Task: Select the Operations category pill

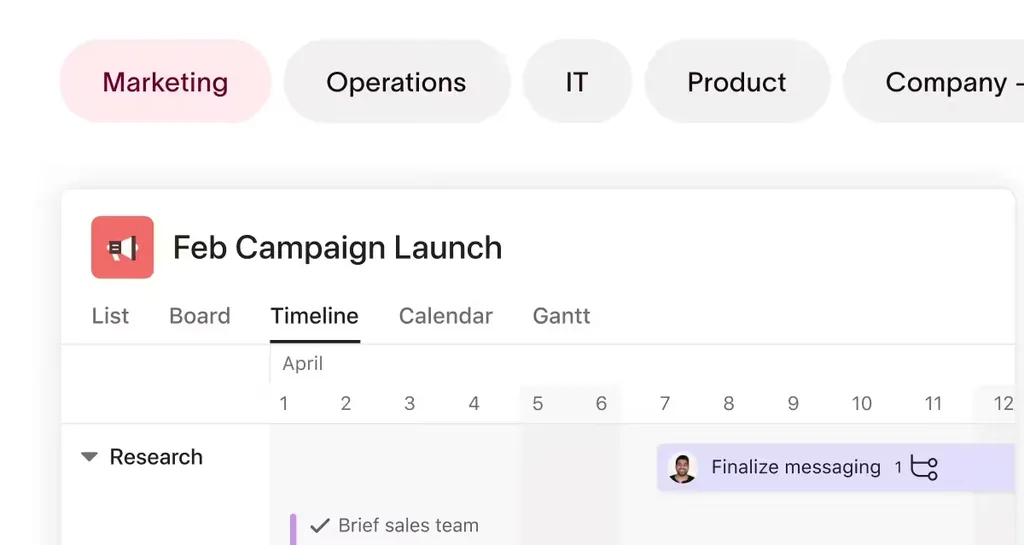Action: pos(396,82)
